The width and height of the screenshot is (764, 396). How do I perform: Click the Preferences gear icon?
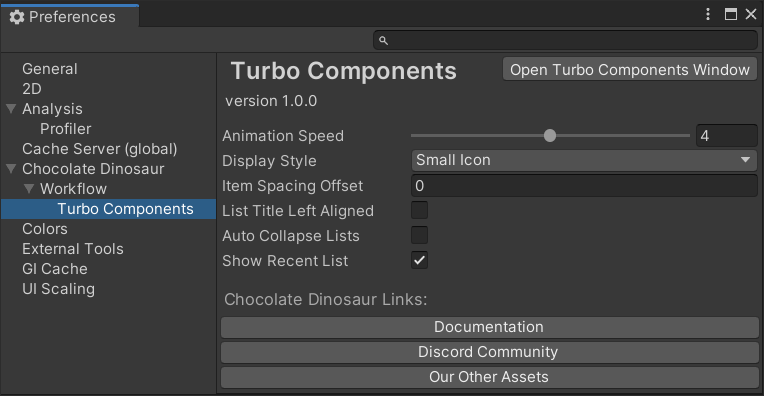[17, 17]
